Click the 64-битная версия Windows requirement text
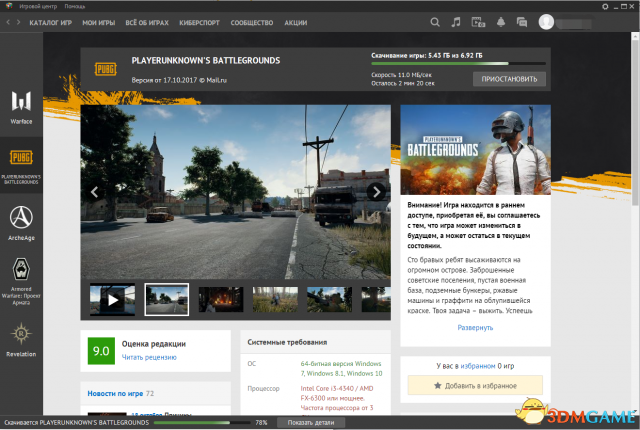This screenshot has width=640, height=430. (342, 368)
